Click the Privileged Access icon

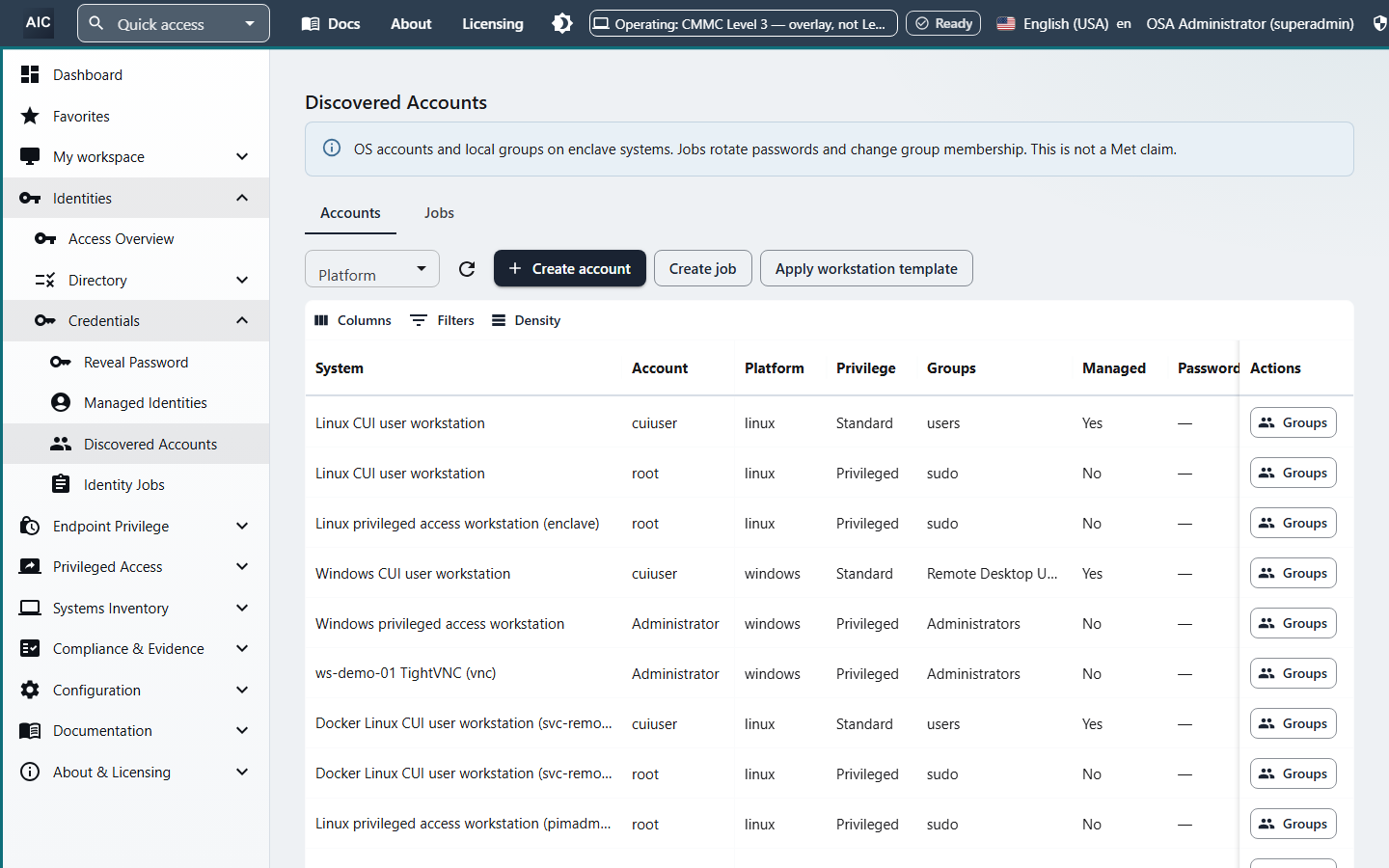(30, 566)
